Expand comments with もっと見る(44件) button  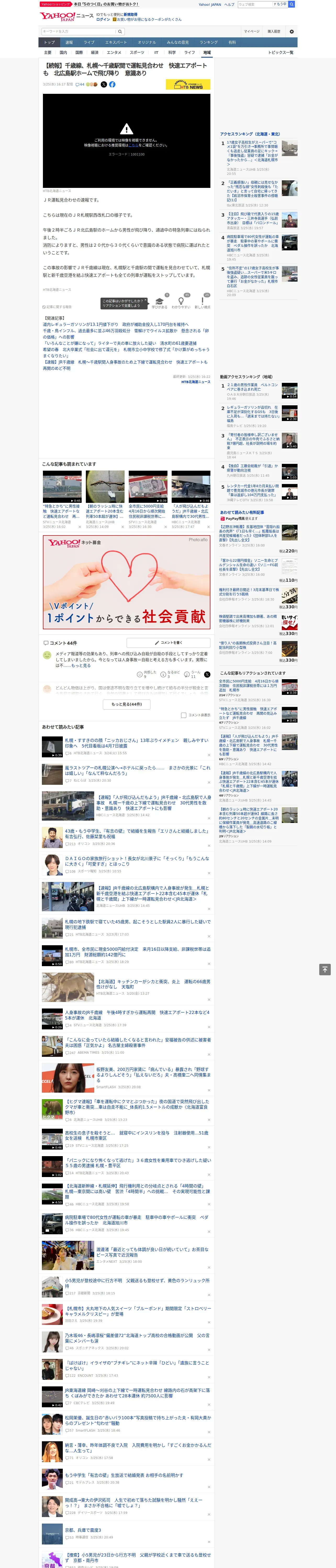(127, 704)
